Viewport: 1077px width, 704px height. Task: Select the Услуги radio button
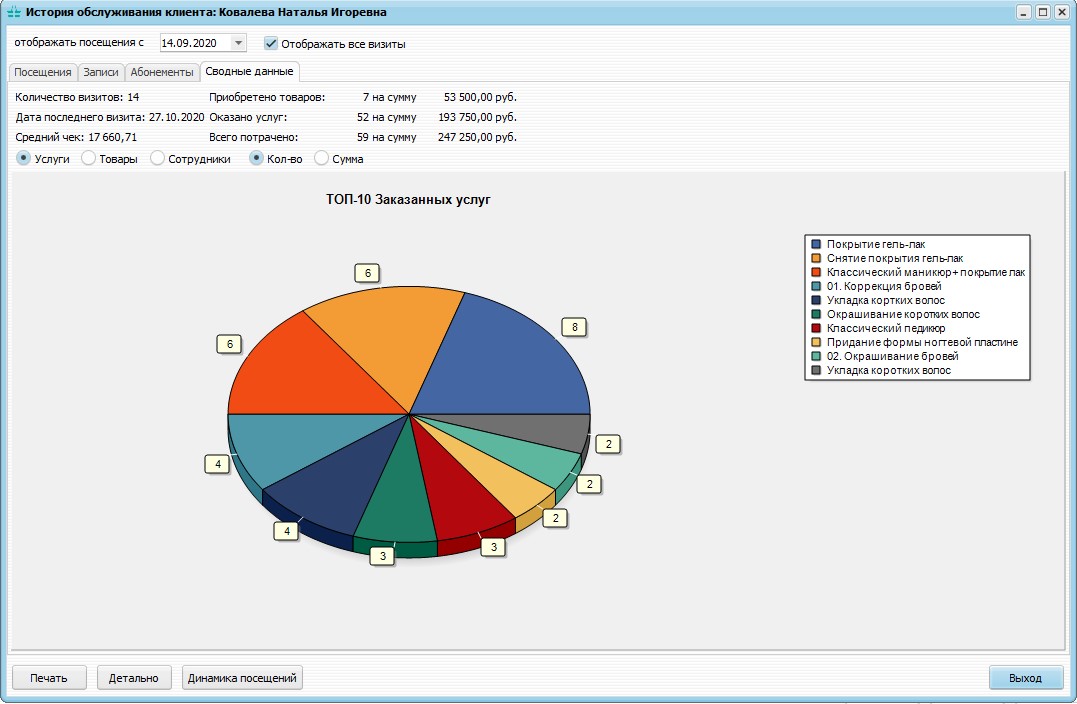[24, 159]
